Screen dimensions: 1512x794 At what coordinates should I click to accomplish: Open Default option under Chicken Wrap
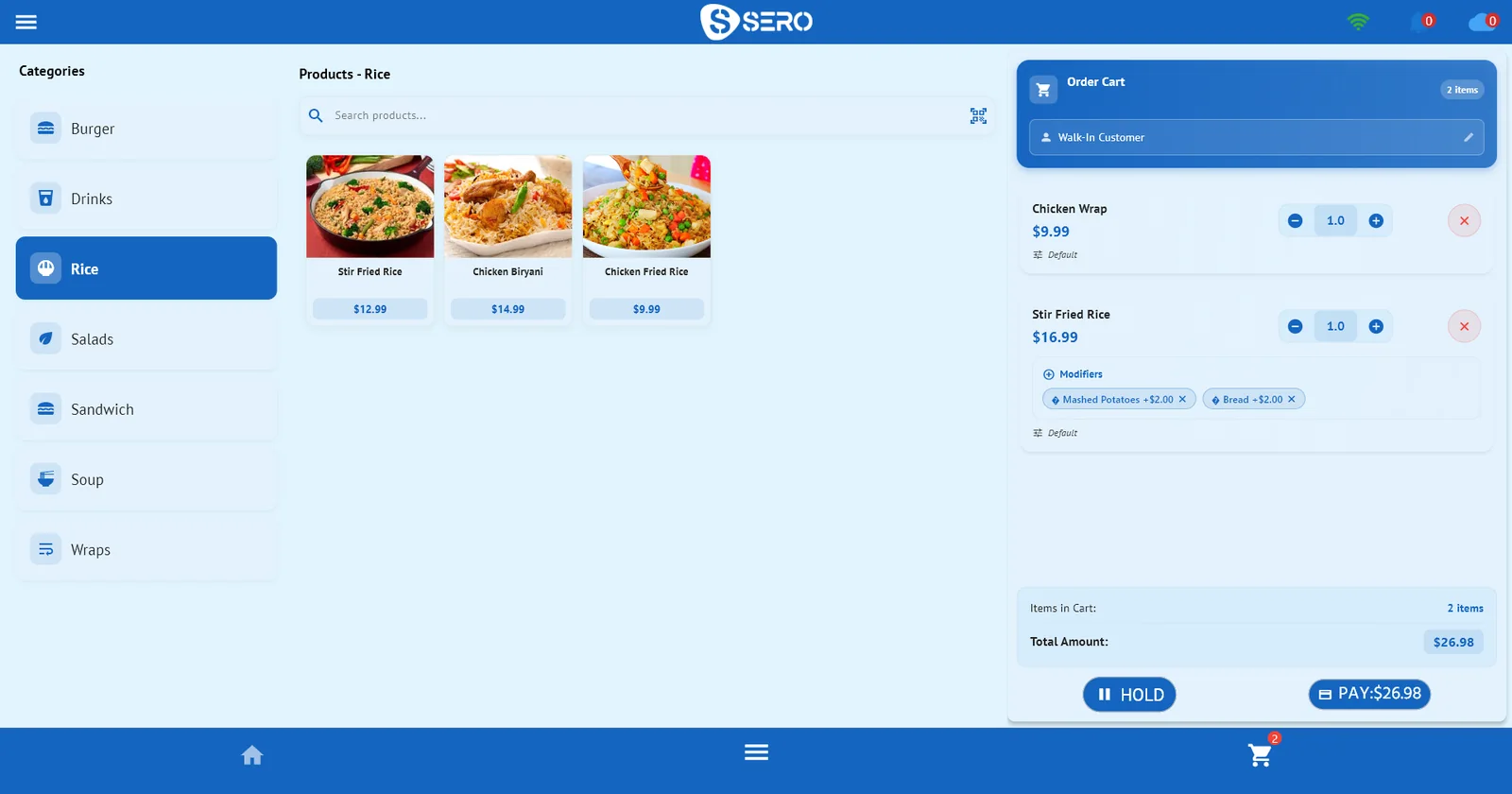pyautogui.click(x=1055, y=255)
